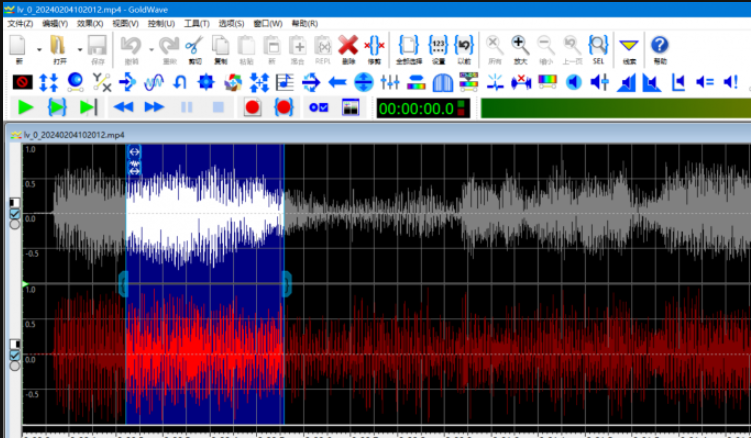Click the Rewind double-arrow button
Viewport: 751px width, 438px height.
(124, 107)
